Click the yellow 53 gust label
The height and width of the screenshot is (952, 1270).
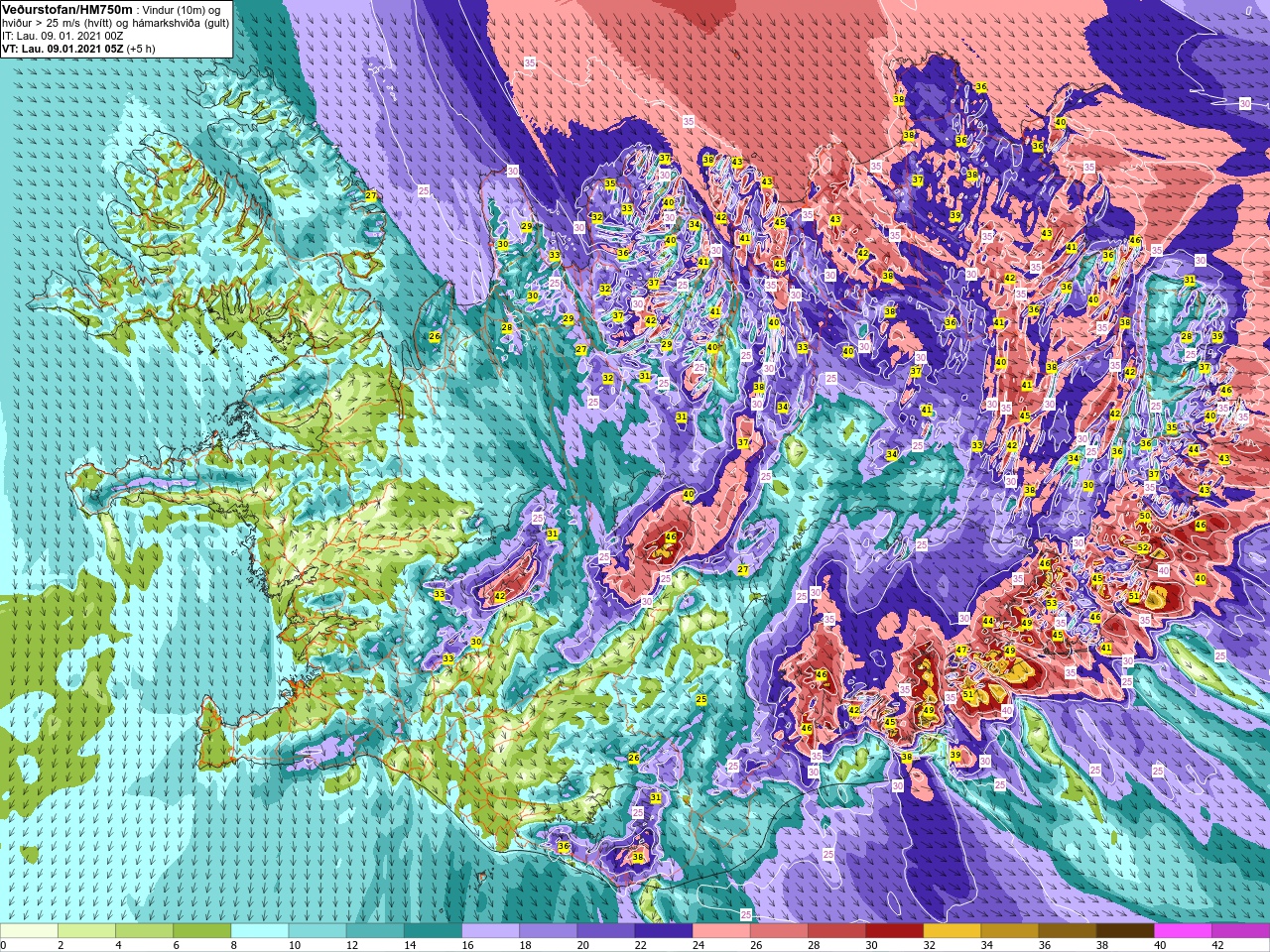(x=1051, y=603)
